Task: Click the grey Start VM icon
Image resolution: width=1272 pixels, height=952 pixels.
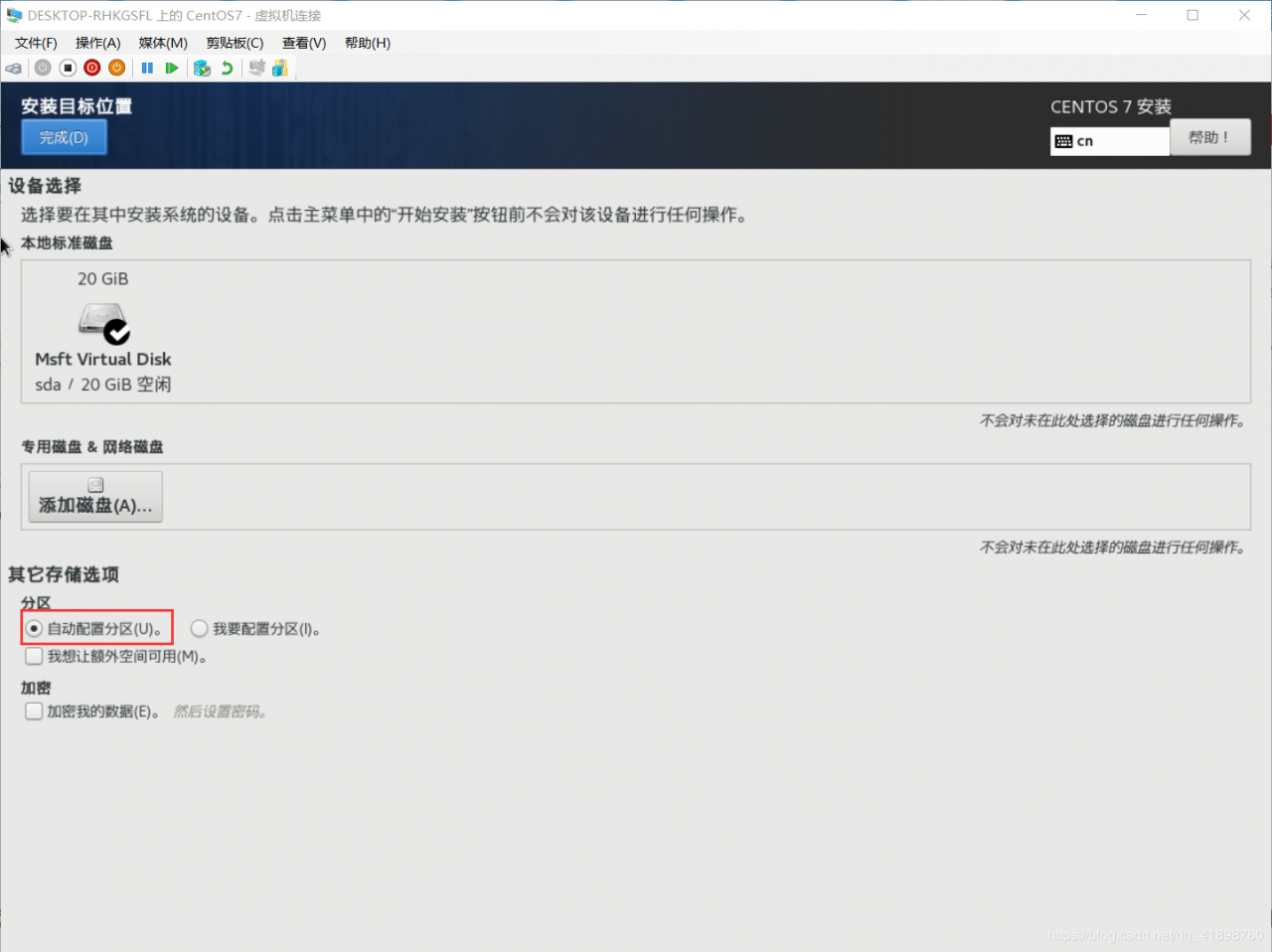Action: click(x=43, y=68)
